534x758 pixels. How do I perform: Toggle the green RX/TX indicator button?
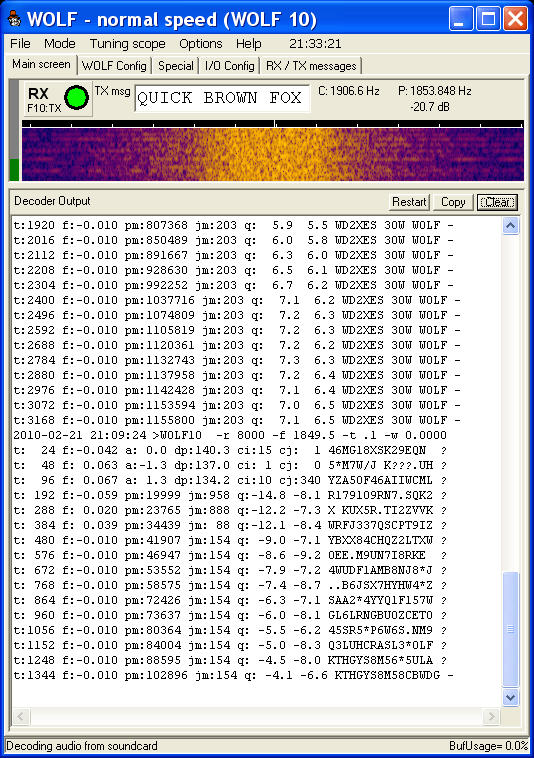76,97
